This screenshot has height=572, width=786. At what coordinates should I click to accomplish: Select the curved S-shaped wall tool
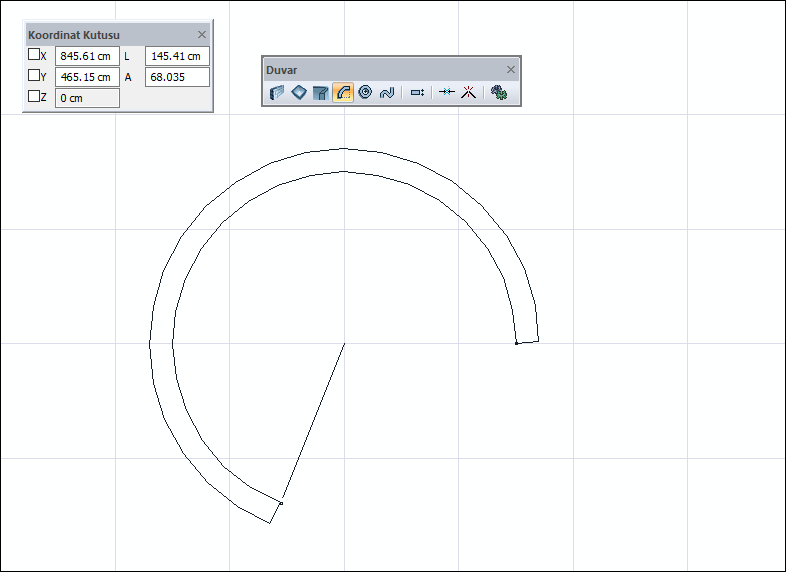click(x=387, y=93)
